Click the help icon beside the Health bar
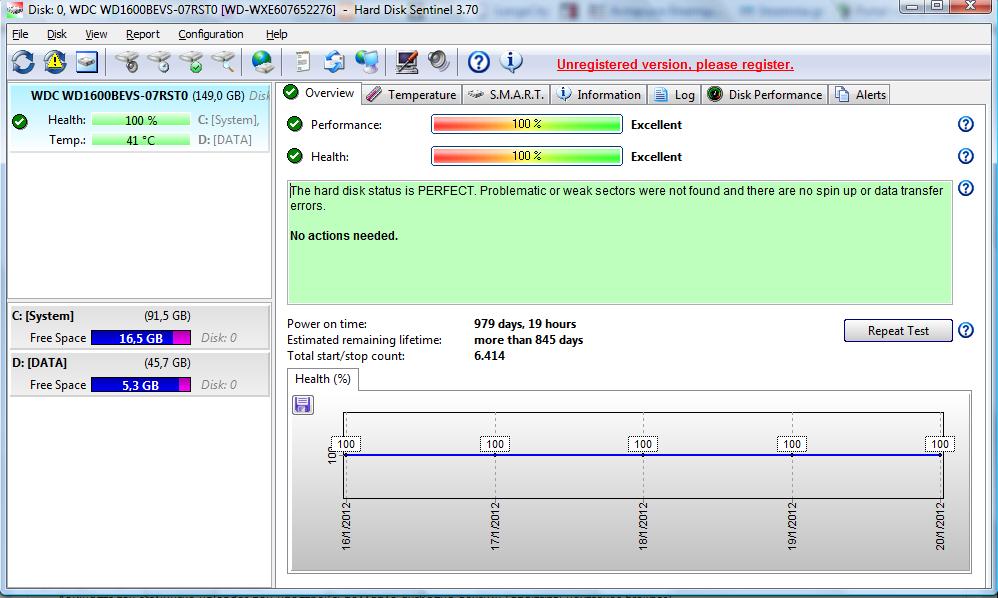998x598 pixels. tap(966, 156)
